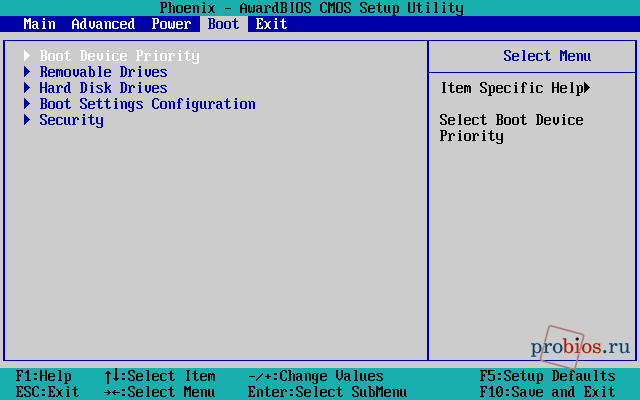Click F5:Setup Defaults in footer
640x400 pixels.
pyautogui.click(x=547, y=376)
